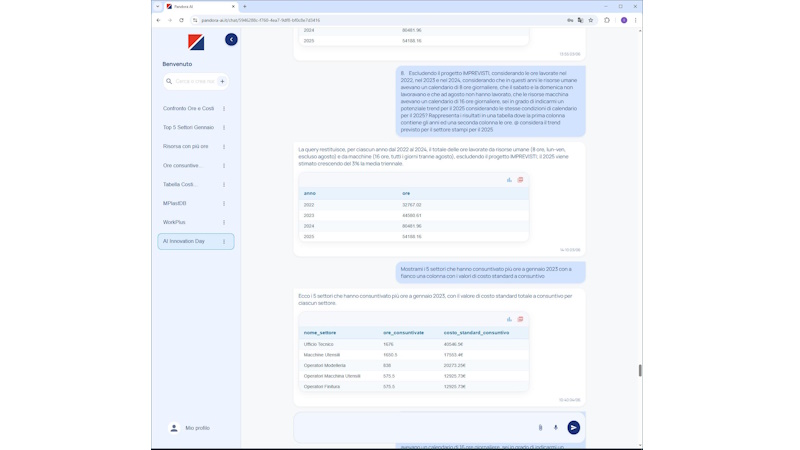Click the chat vertical scrollbar thumb

[640, 370]
